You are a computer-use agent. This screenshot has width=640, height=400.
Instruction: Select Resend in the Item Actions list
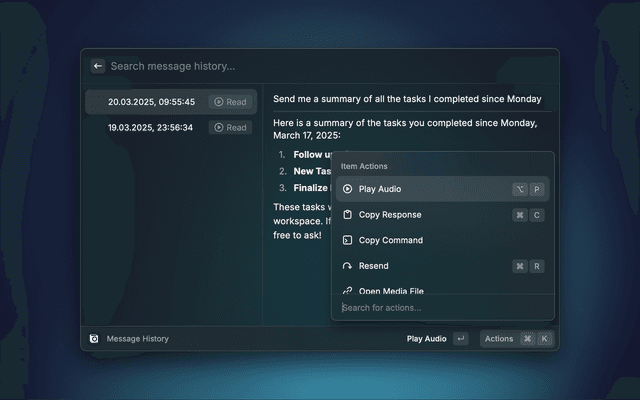[373, 266]
